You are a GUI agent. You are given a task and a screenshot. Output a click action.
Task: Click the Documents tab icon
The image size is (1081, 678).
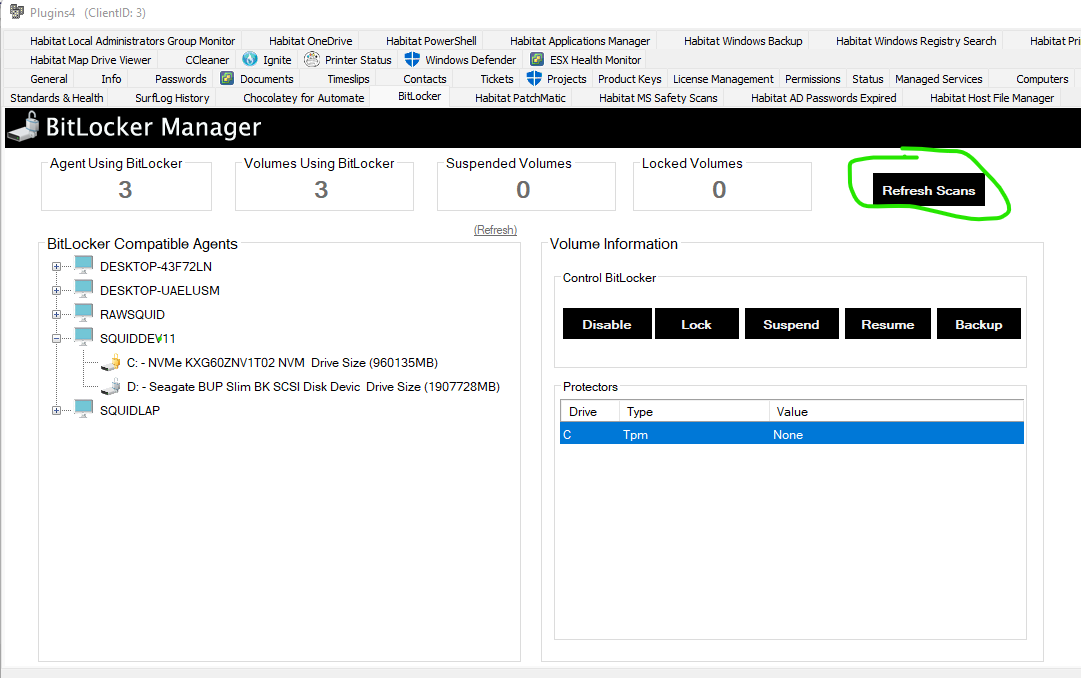tap(225, 78)
